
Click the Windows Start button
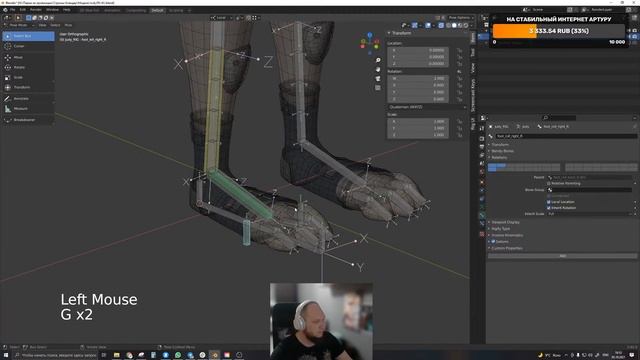[5, 355]
